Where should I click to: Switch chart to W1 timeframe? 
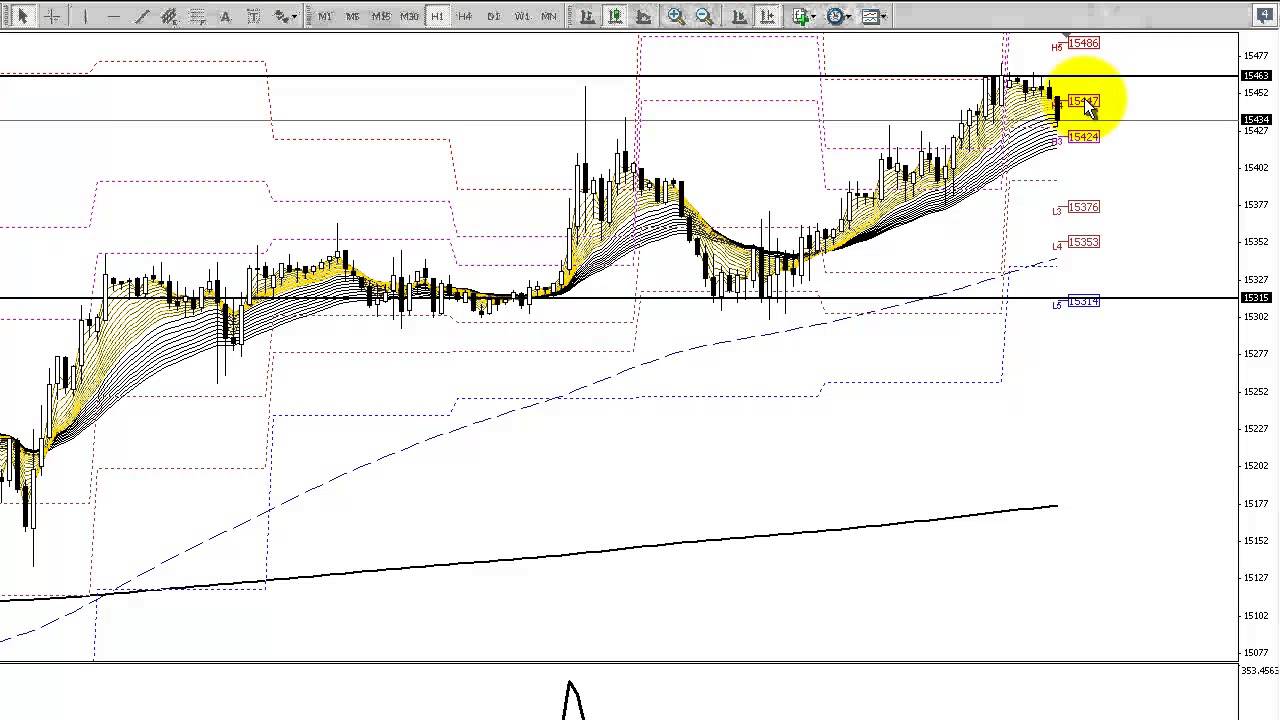tap(522, 16)
